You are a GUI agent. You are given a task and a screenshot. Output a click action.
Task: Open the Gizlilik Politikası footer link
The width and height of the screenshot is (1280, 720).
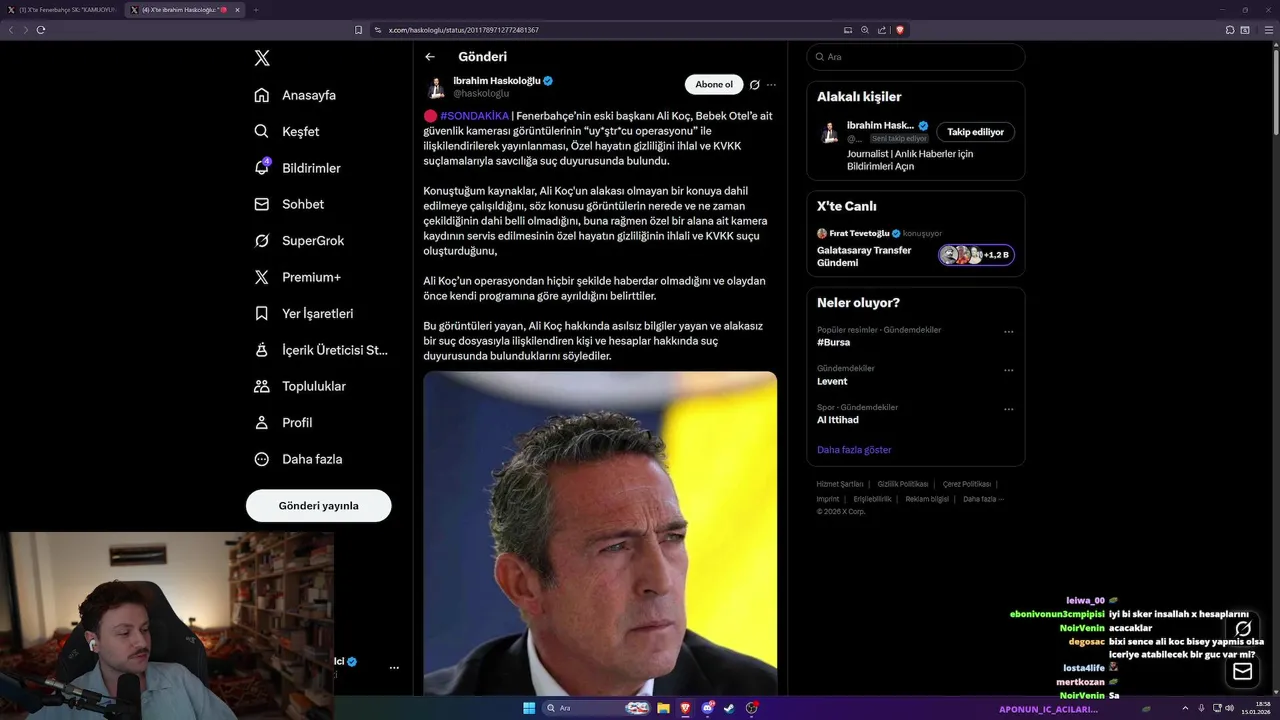click(903, 484)
